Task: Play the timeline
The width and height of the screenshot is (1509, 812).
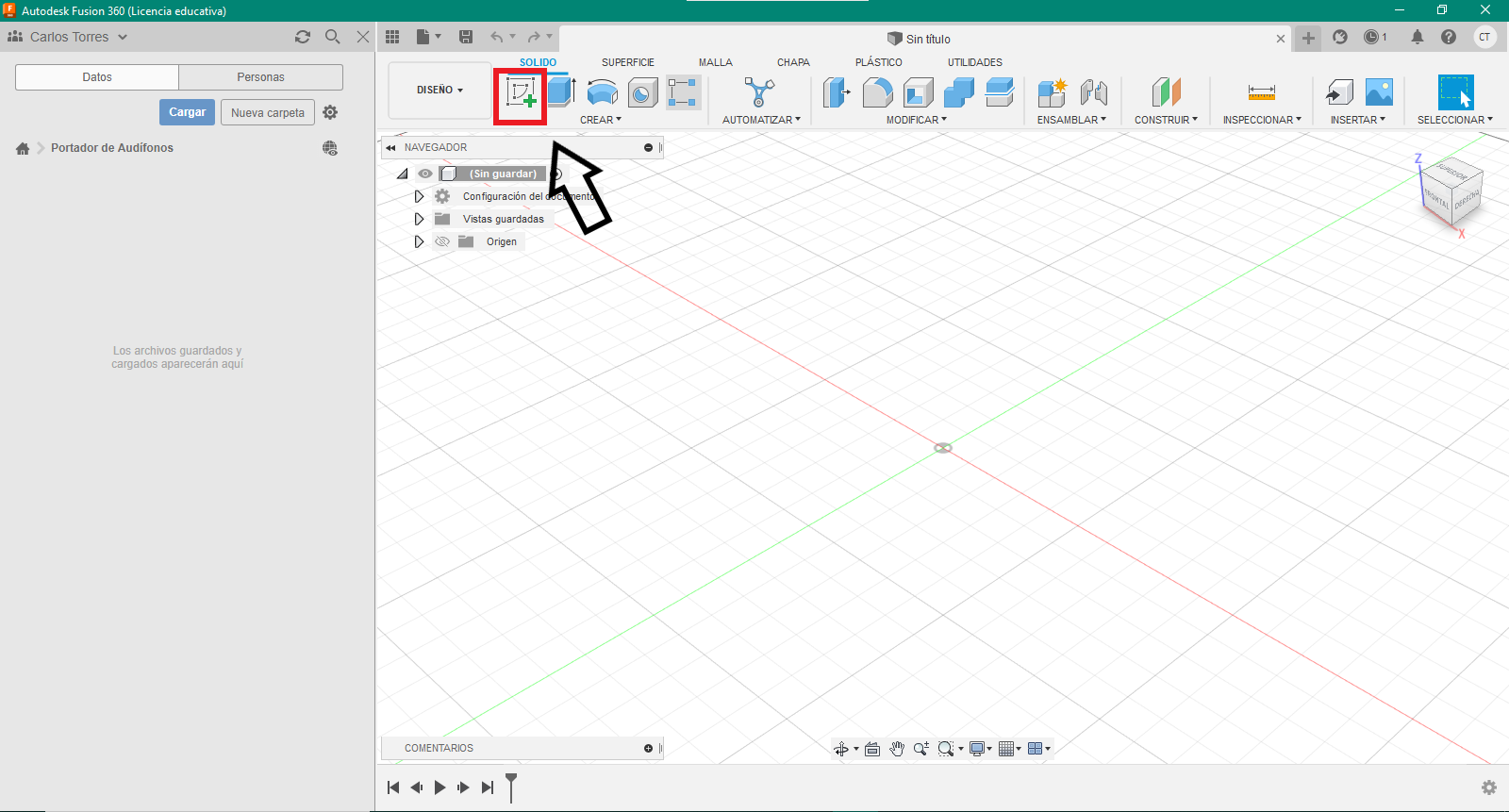Action: click(x=439, y=787)
